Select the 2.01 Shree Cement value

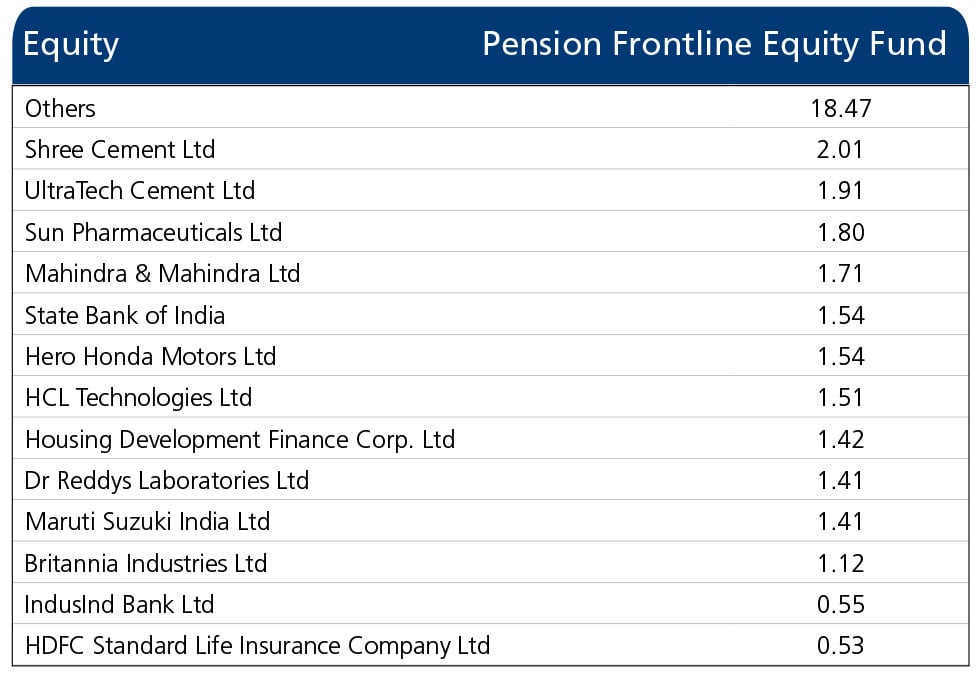840,150
